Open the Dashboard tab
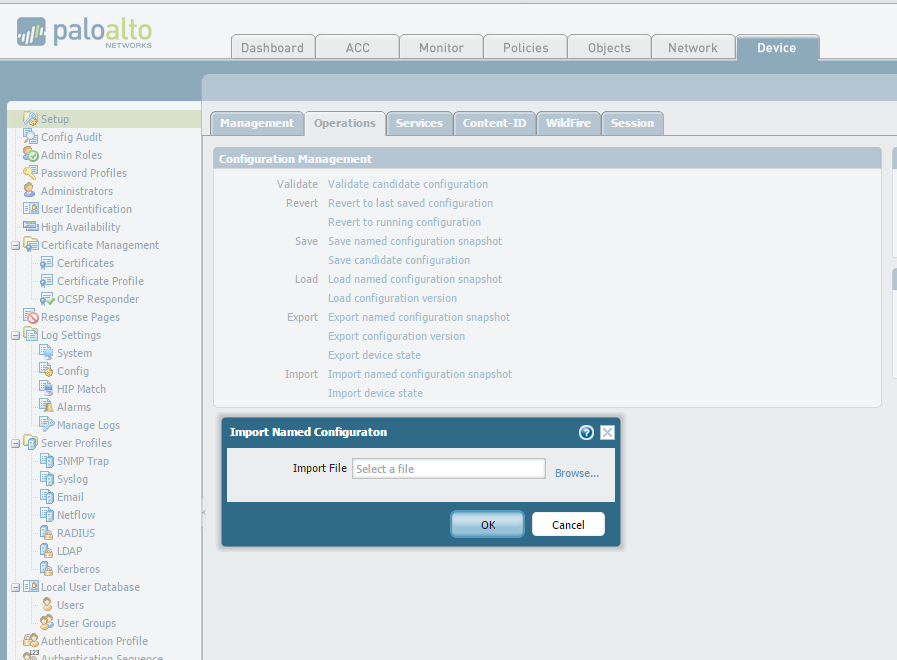The width and height of the screenshot is (897, 660). 273,47
